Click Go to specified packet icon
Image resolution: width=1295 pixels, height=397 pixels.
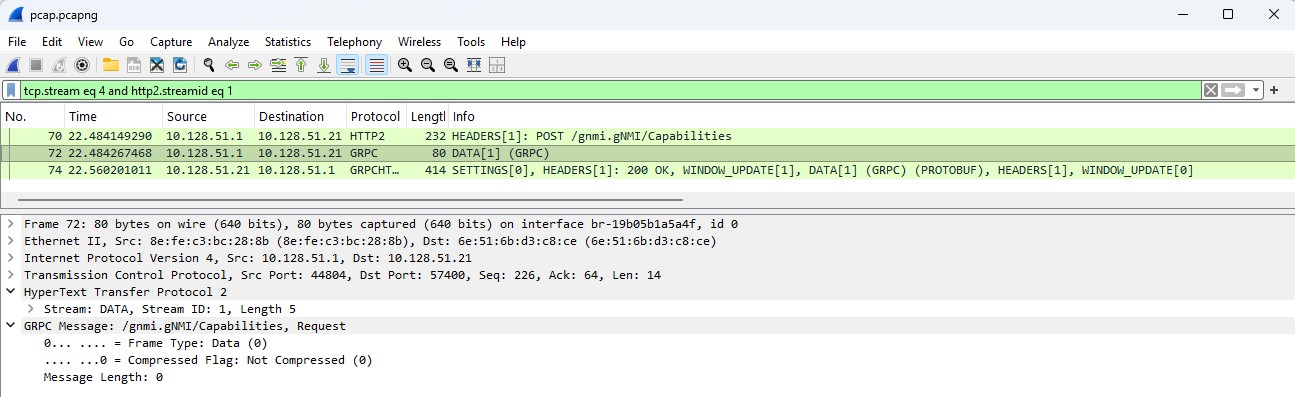pyautogui.click(x=278, y=65)
